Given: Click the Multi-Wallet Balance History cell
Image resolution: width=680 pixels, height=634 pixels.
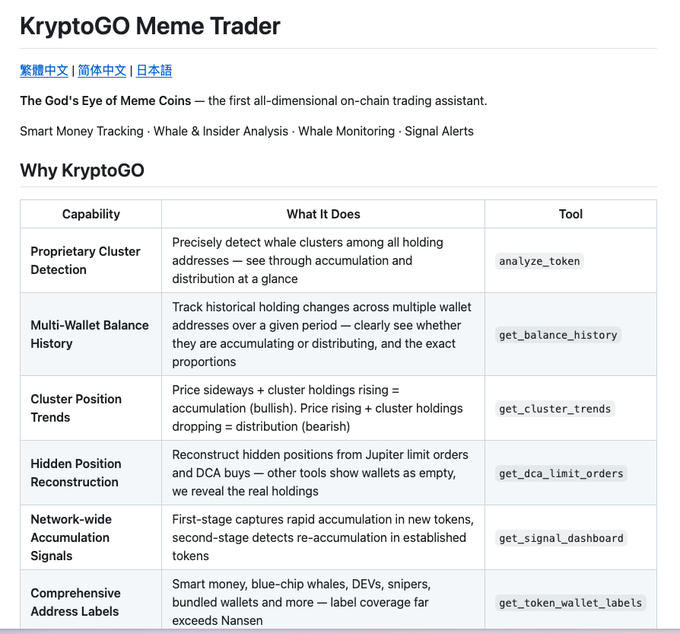Looking at the screenshot, I should pos(90,334).
